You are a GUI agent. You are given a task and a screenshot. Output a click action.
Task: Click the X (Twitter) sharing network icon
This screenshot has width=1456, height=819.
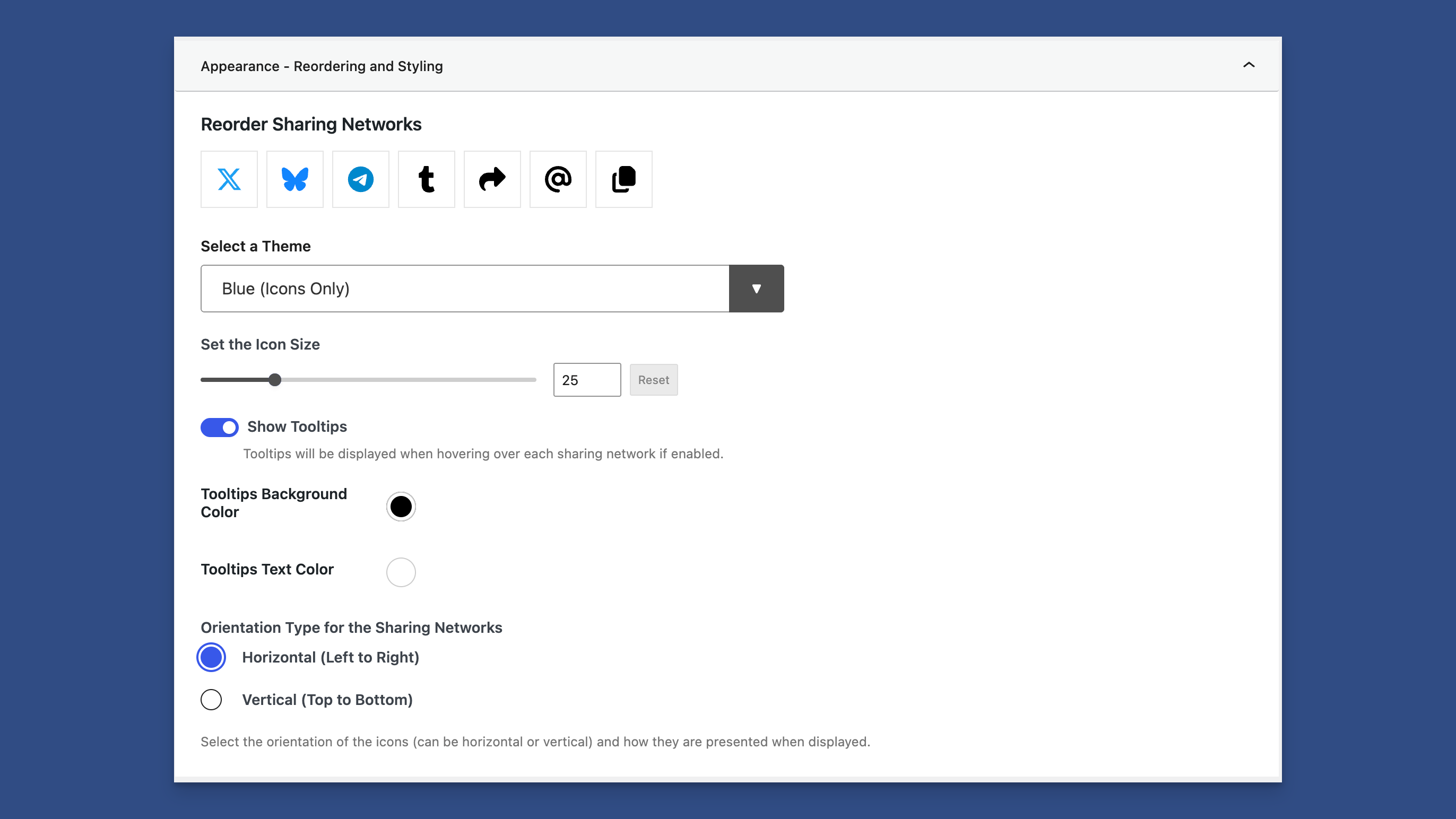click(229, 179)
